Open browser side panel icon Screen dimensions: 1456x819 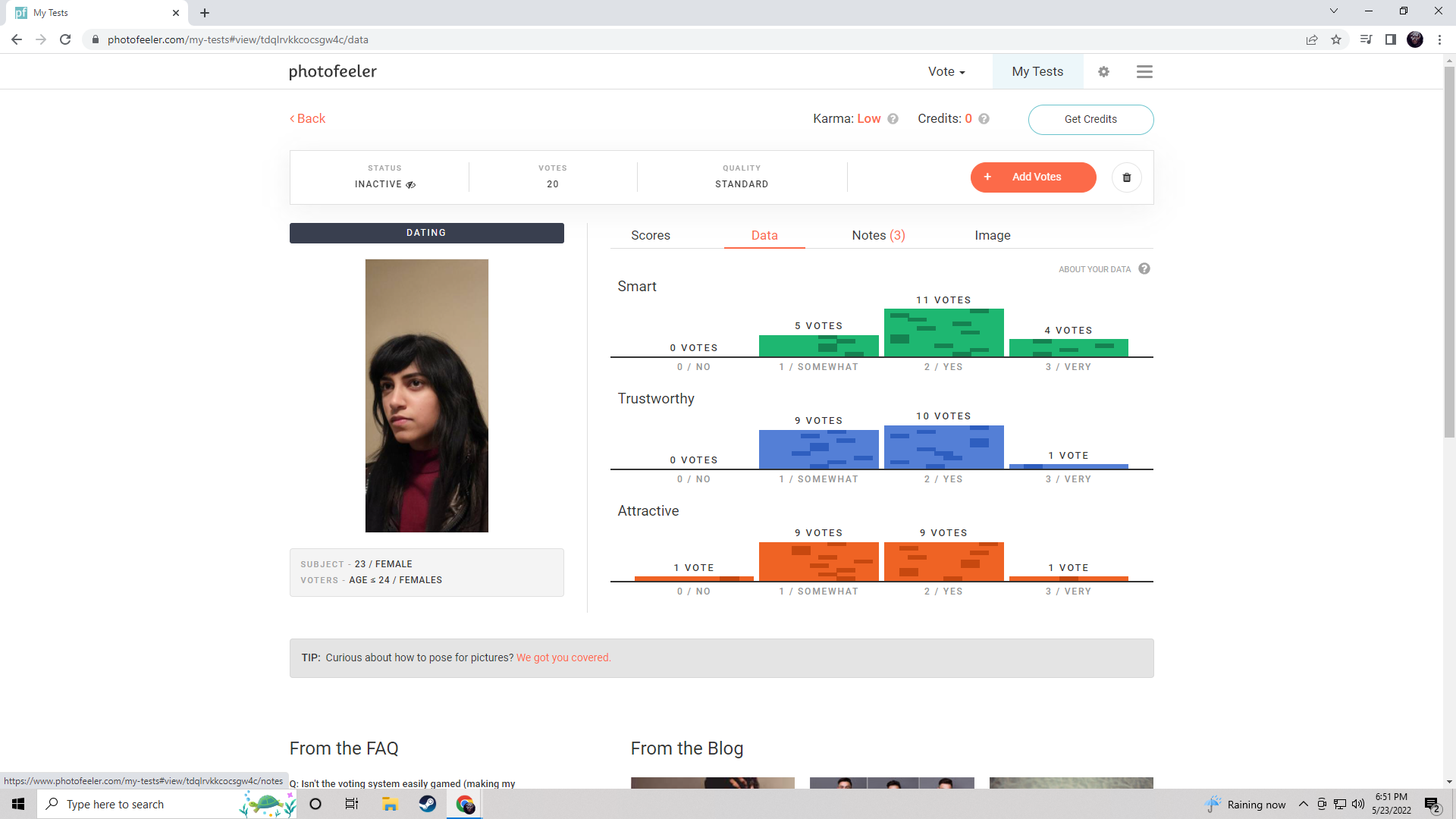pyautogui.click(x=1390, y=39)
